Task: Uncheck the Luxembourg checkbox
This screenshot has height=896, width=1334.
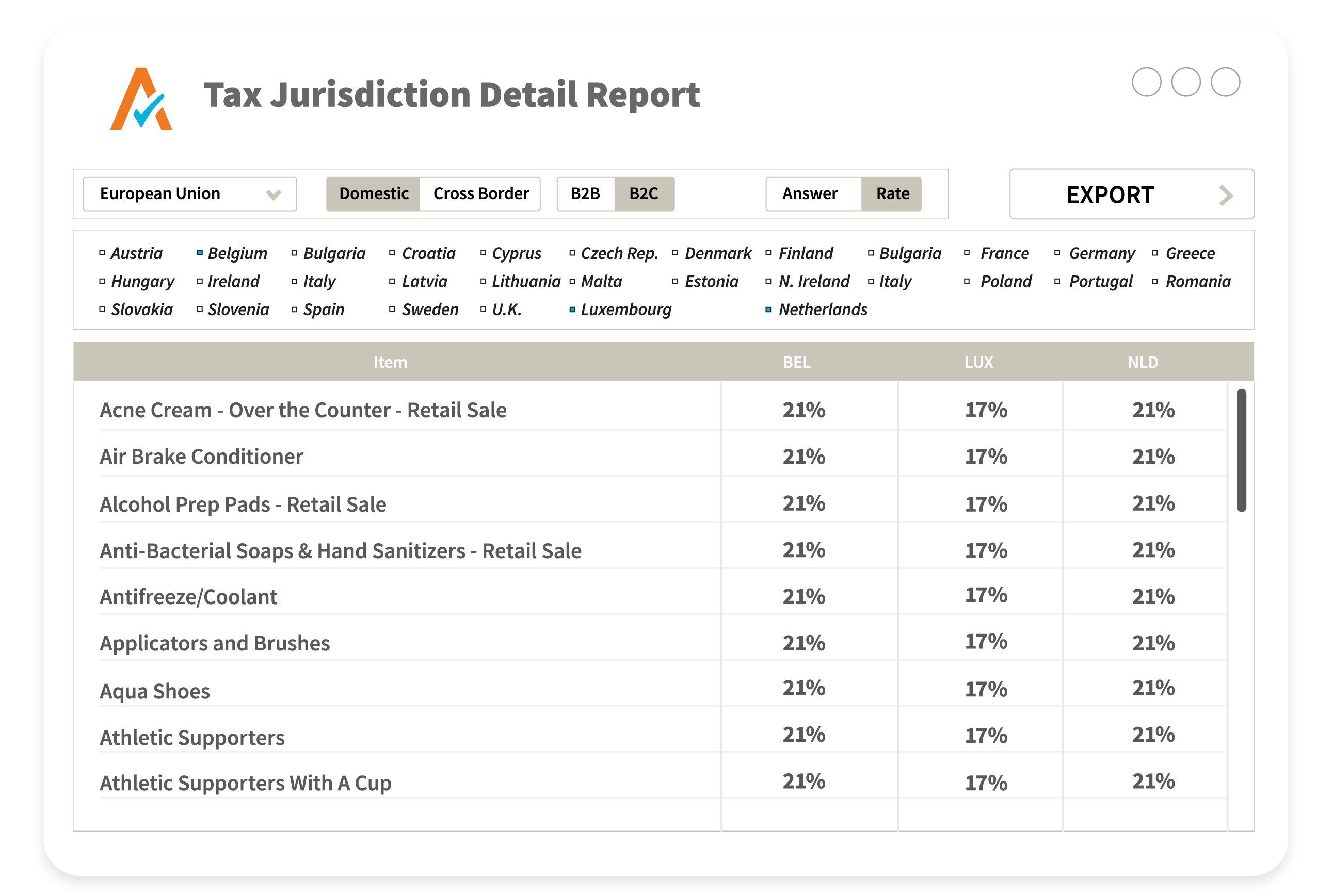Action: (x=572, y=309)
